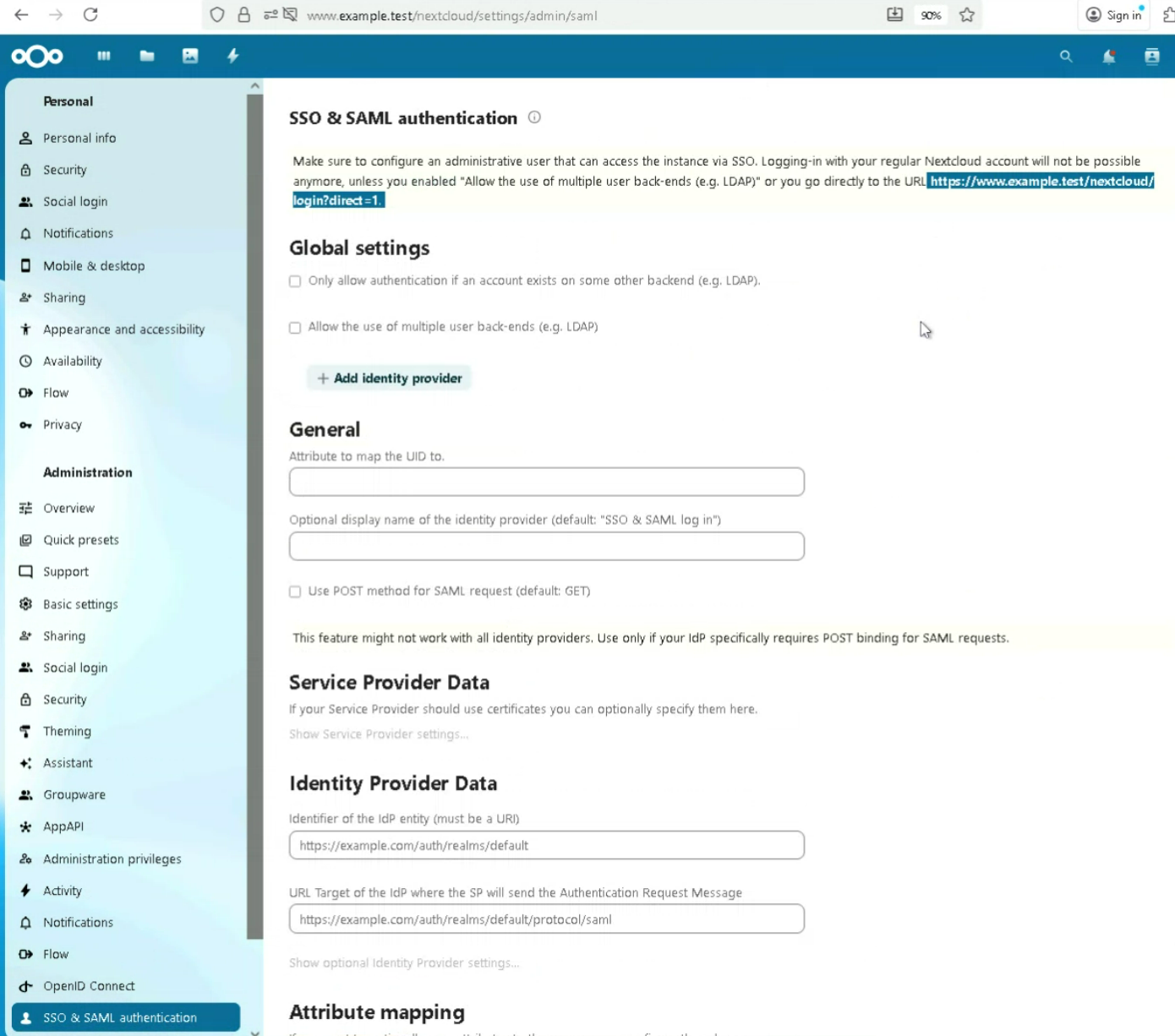Open the notifications bell in header

1109,56
